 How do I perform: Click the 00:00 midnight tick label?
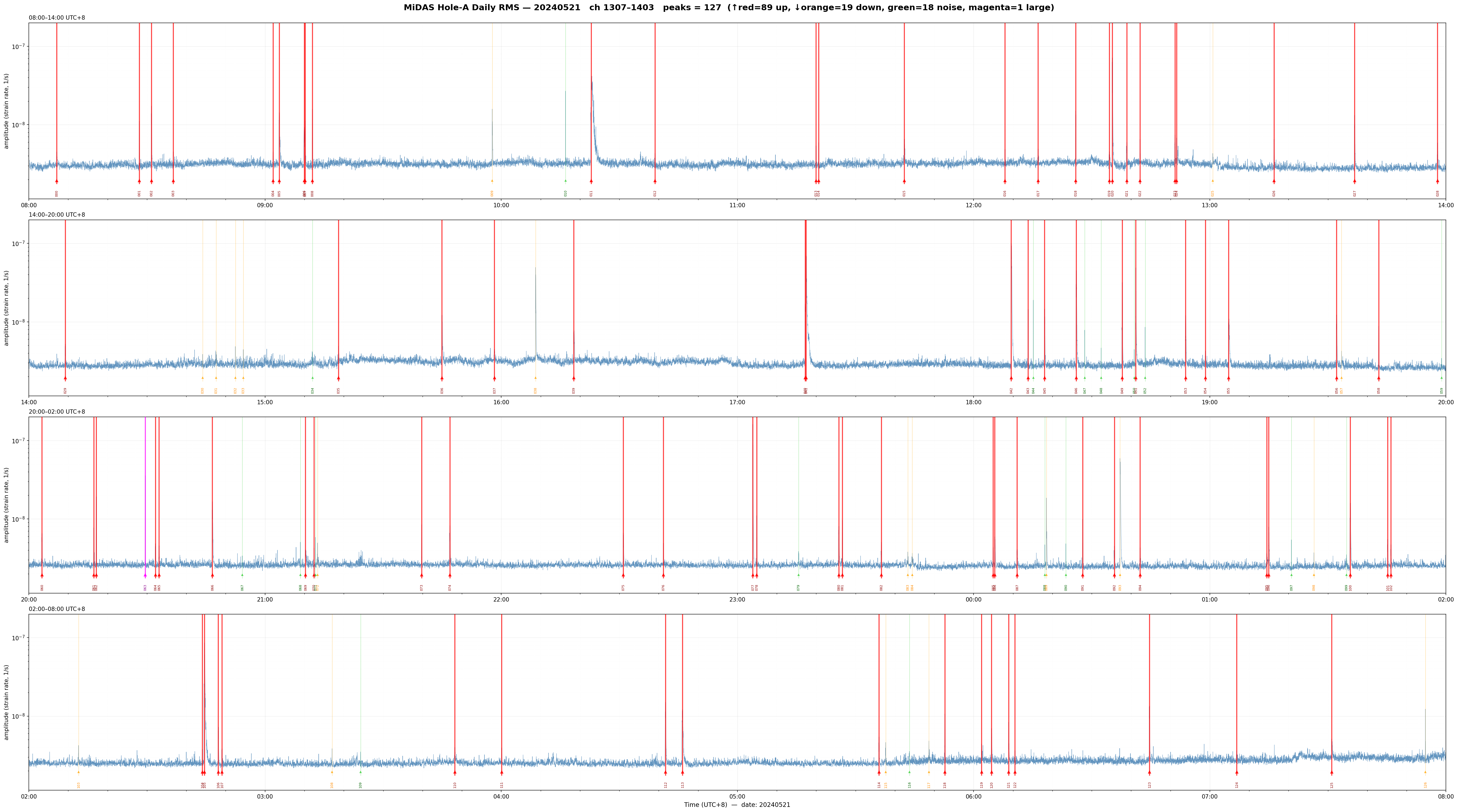tap(974, 600)
